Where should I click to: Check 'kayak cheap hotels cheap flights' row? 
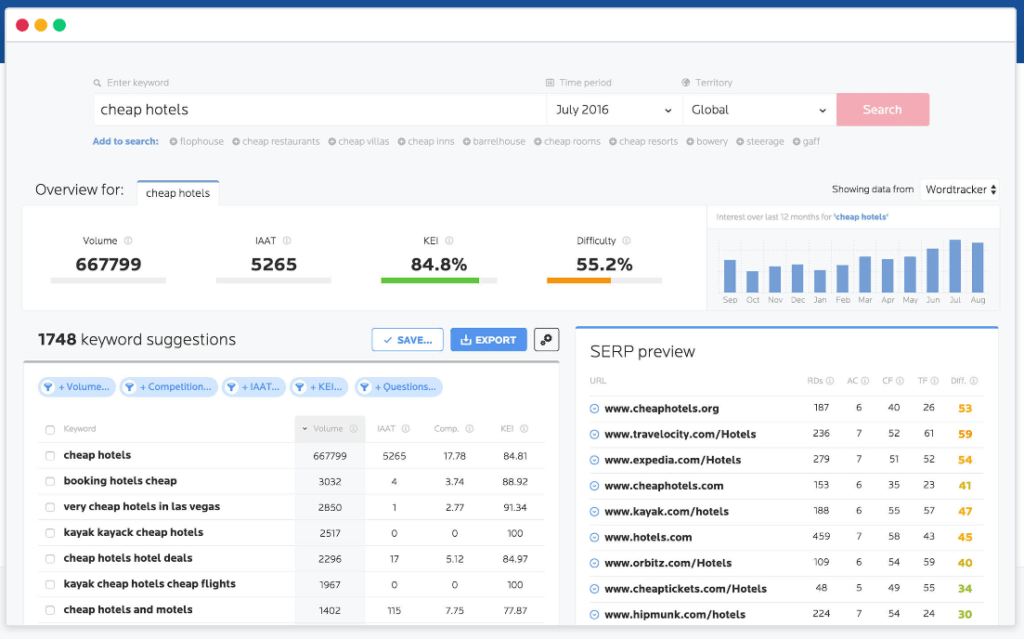point(50,585)
